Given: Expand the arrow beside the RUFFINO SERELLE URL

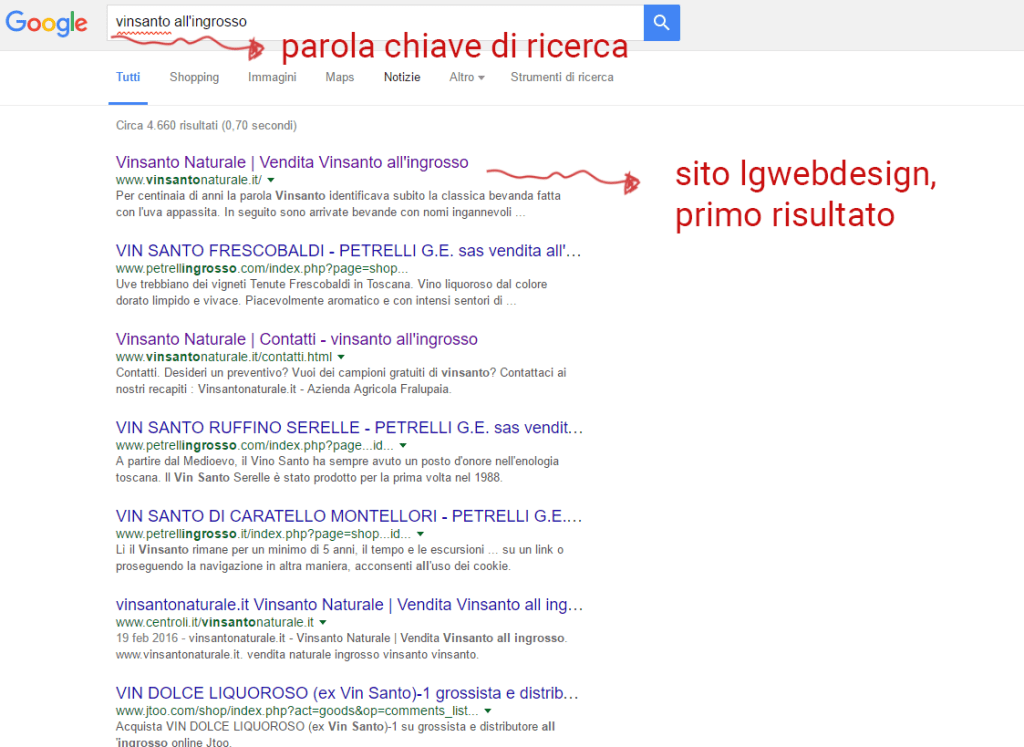Looking at the screenshot, I should pos(403,445).
